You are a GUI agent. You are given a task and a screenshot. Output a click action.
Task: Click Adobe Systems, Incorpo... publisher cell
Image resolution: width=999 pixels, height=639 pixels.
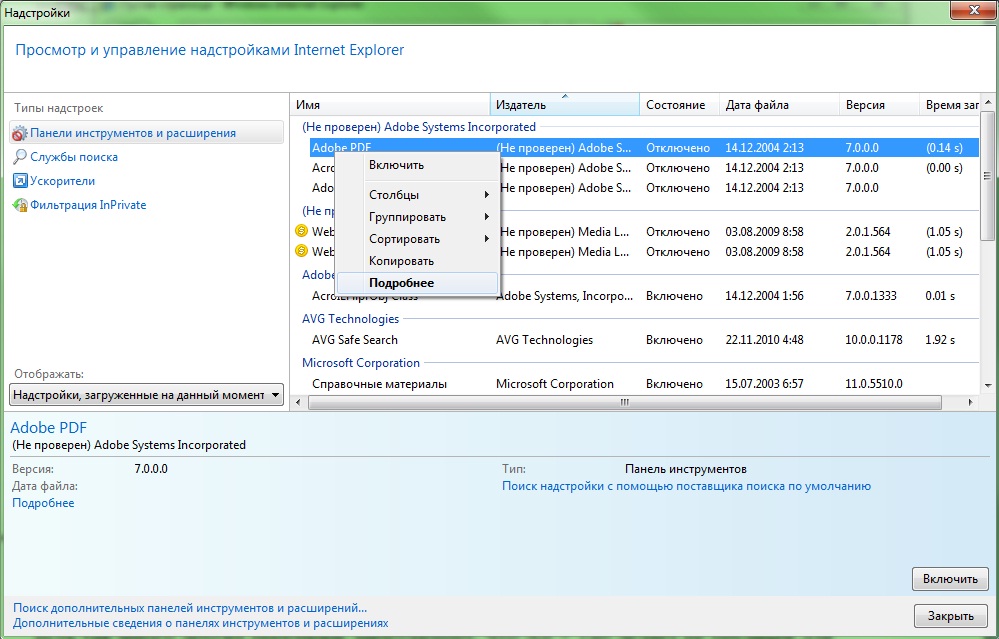click(564, 296)
